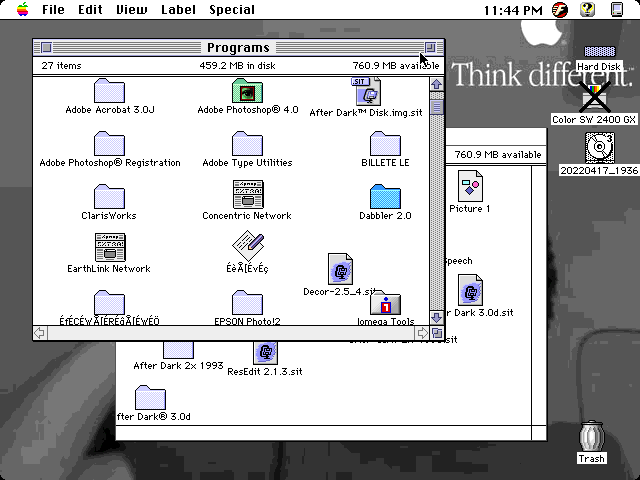Select the garbled-name folder beside EPSON Photo!2
The image size is (640, 480).
(109, 303)
